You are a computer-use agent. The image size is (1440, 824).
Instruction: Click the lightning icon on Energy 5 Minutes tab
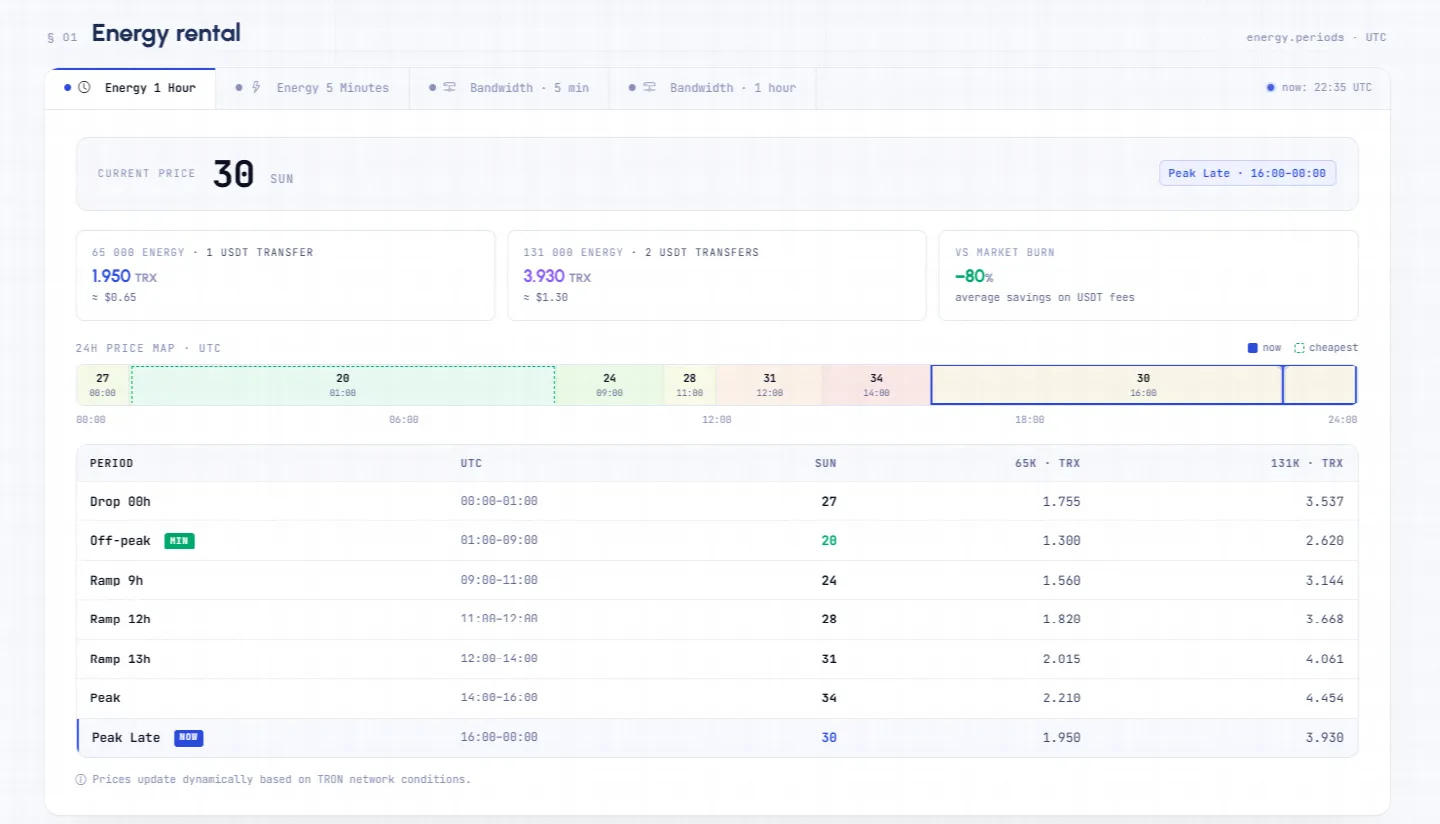coord(256,88)
